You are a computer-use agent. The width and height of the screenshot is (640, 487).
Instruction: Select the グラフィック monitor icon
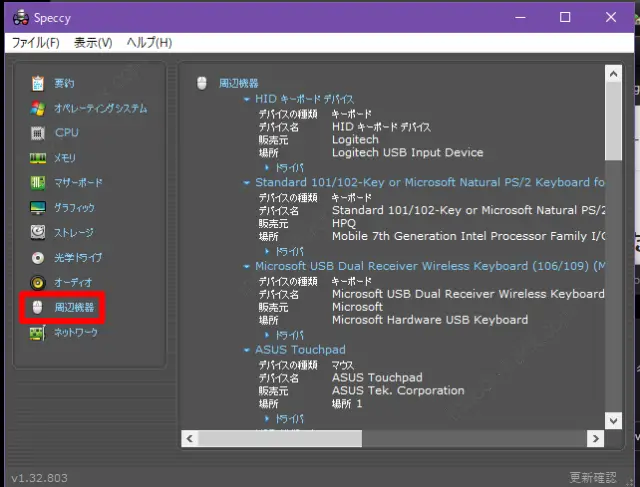pyautogui.click(x=38, y=208)
